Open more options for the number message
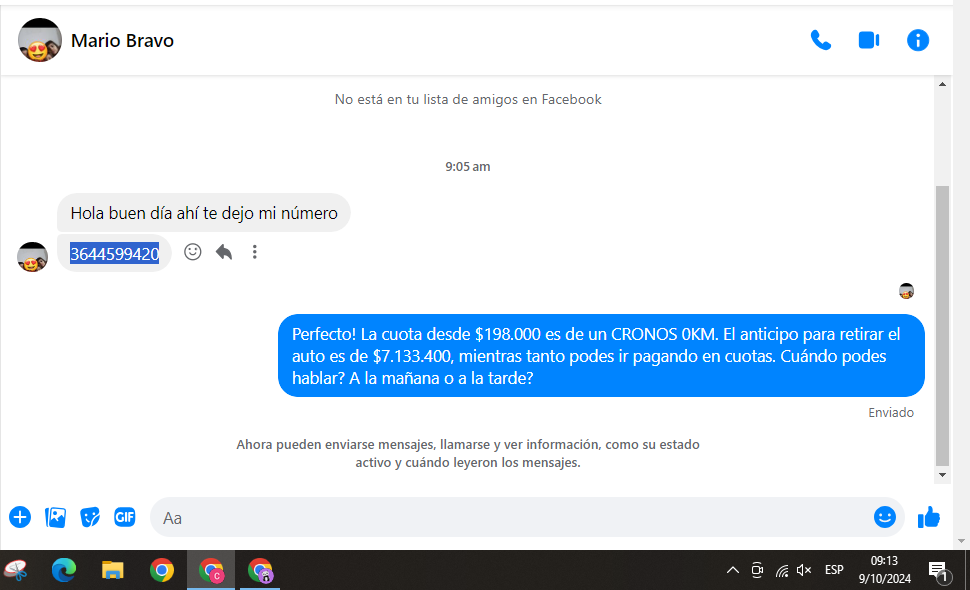 pos(255,252)
